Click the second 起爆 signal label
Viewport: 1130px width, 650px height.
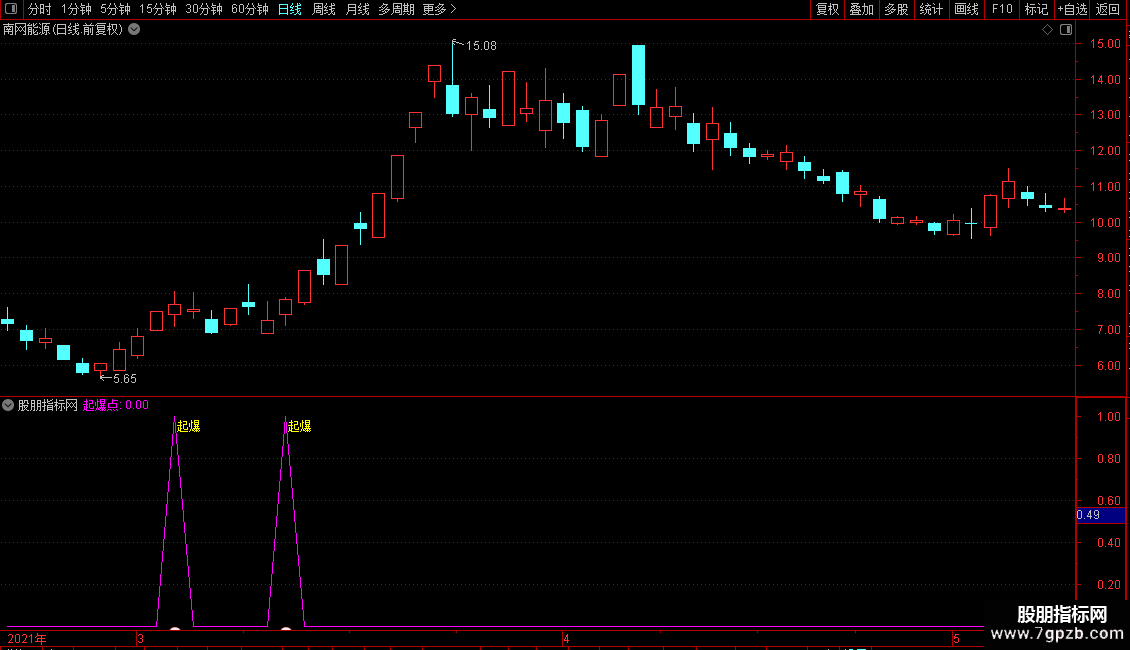[x=300, y=426]
